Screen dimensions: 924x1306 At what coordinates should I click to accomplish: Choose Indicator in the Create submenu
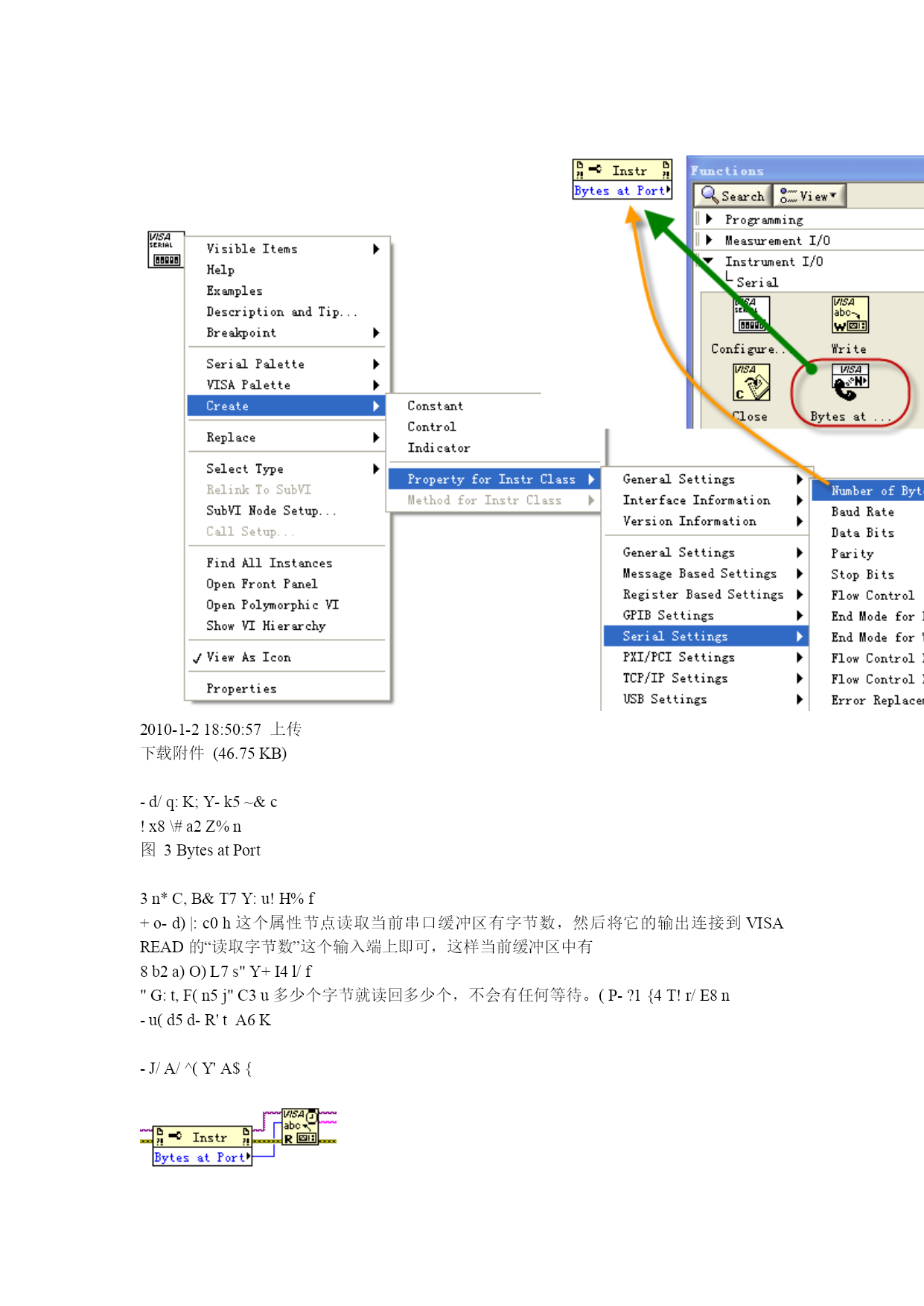(x=493, y=447)
